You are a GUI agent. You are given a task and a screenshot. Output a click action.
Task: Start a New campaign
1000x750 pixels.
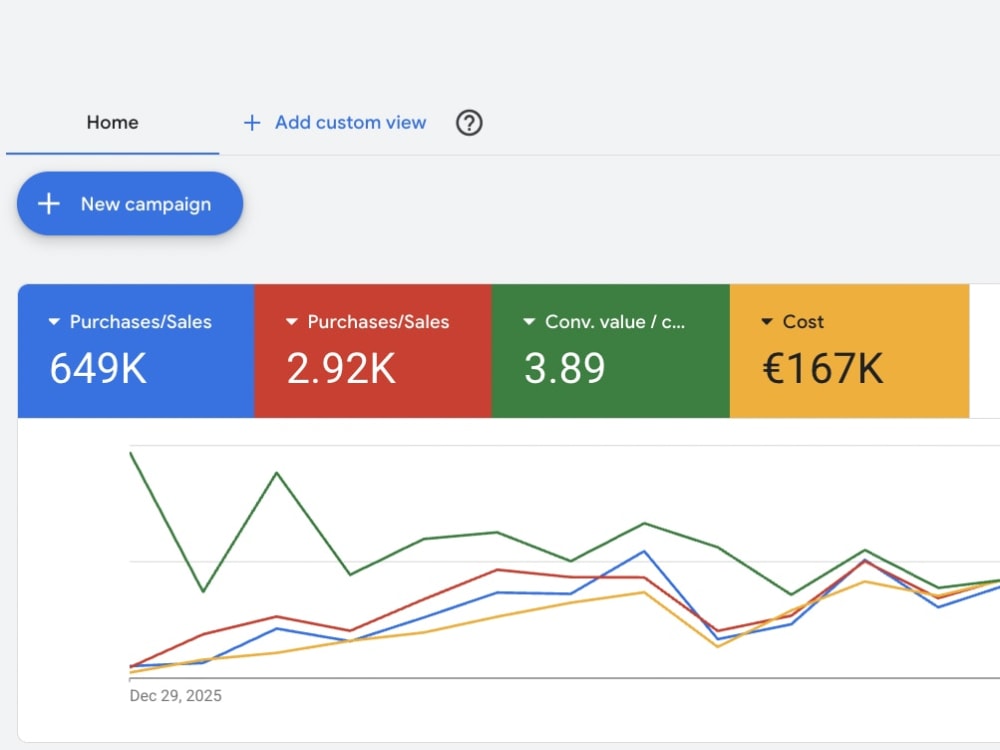pyautogui.click(x=129, y=203)
